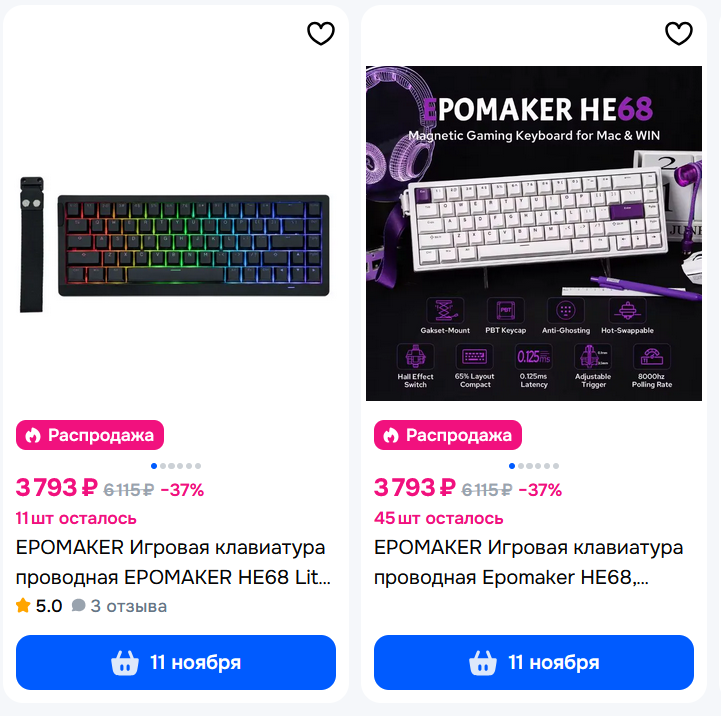
Task: Click cart icon on right product button
Action: point(482,663)
